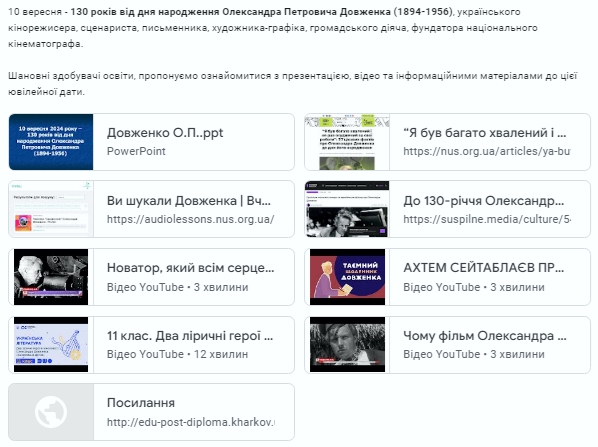Open "Чому фільм Олександра" YouTube video
The image size is (598, 447).
(485, 336)
